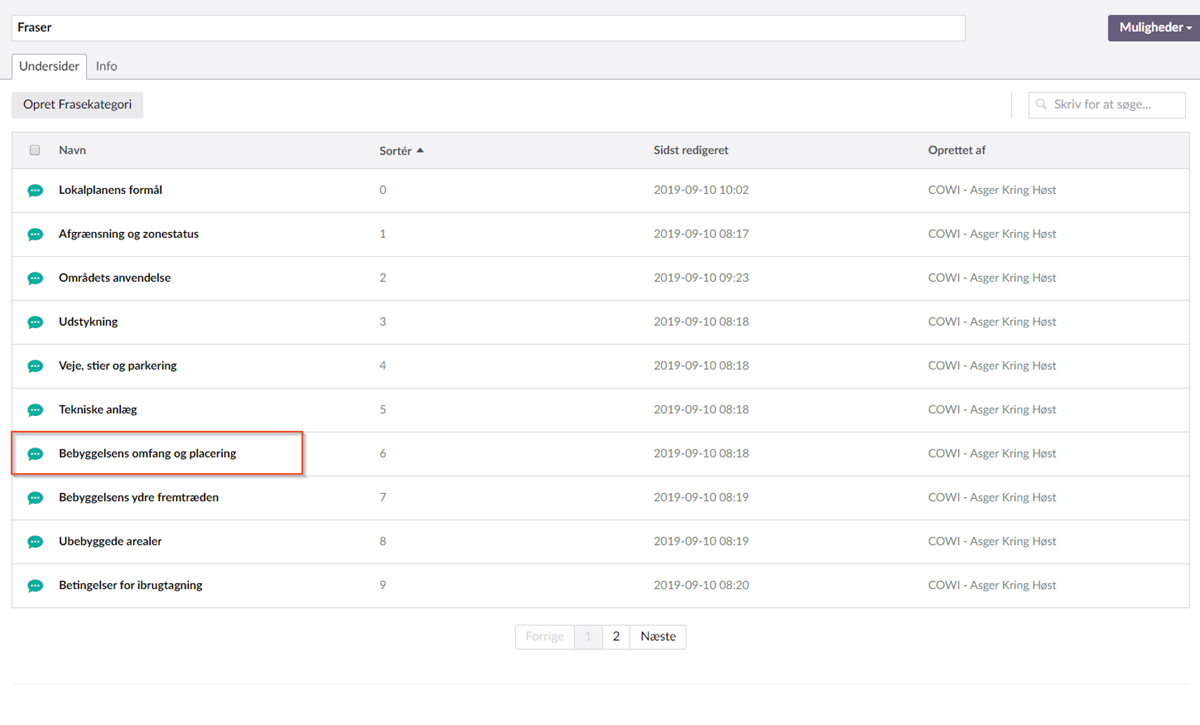Open Veje, stier og parkering entry
Screen dimensions: 1200x725
pos(117,366)
